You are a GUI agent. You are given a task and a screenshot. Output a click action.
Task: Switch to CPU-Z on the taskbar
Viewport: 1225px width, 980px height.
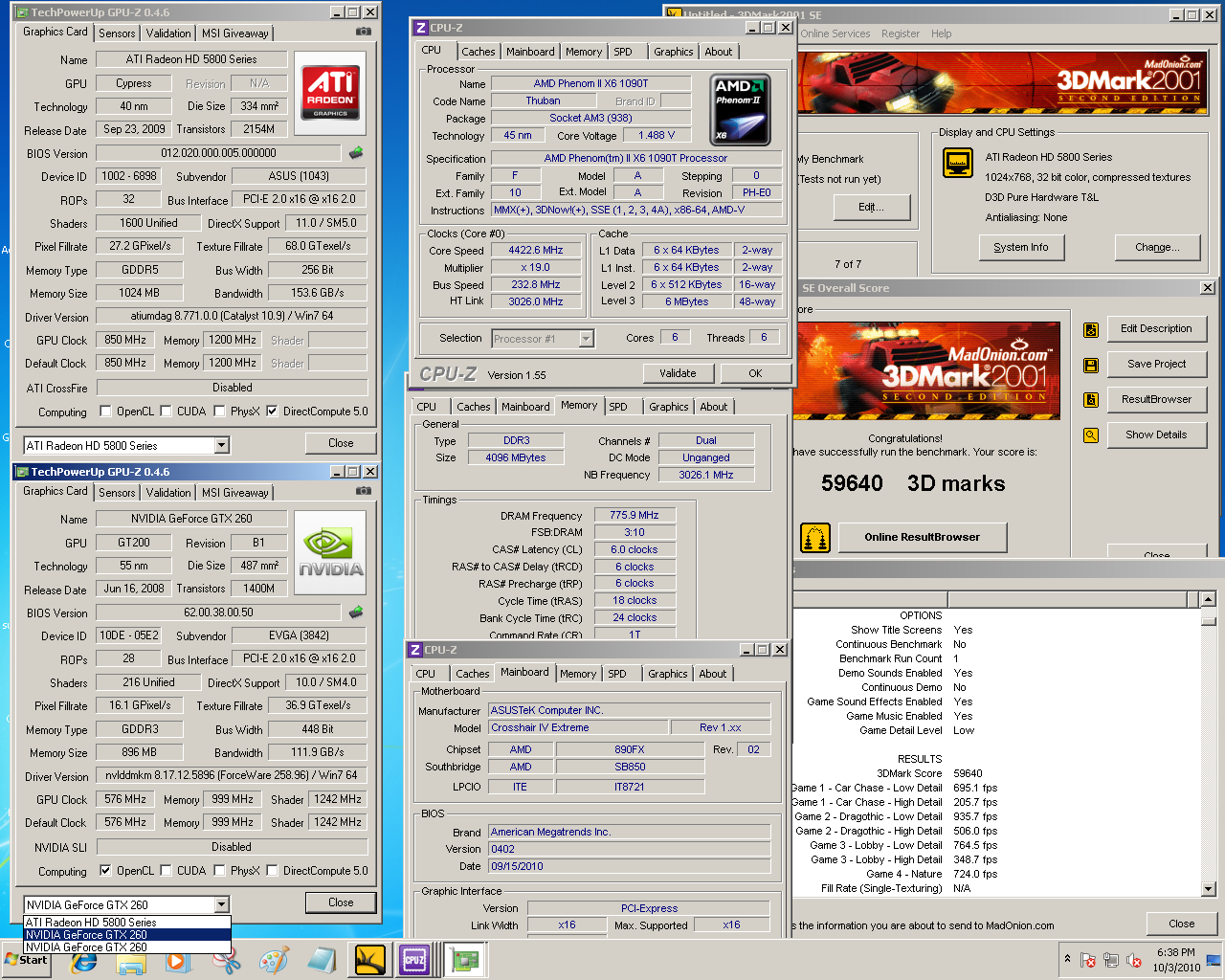point(414,960)
